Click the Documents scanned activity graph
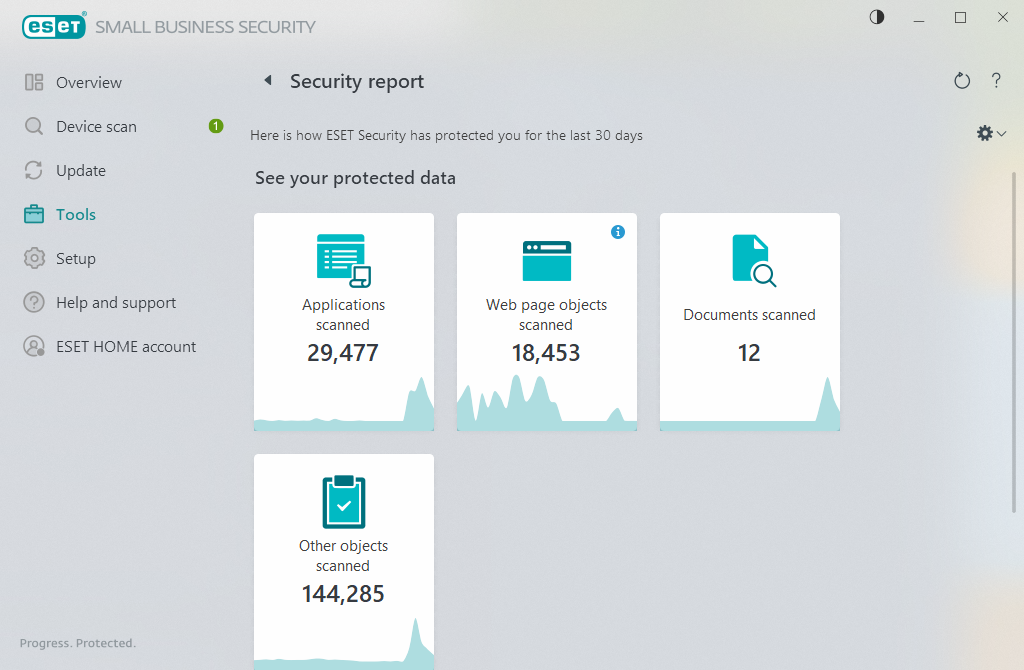The width and height of the screenshot is (1024, 670). pyautogui.click(x=750, y=404)
